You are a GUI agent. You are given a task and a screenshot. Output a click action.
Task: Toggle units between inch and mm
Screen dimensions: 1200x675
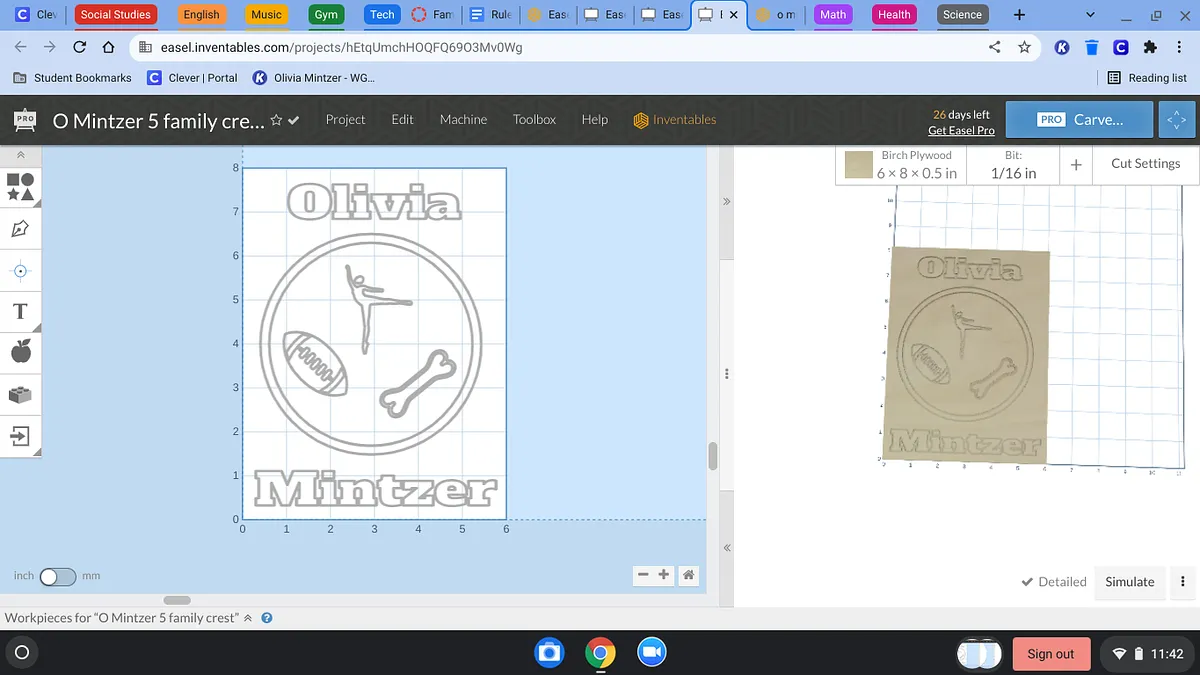pyautogui.click(x=57, y=576)
